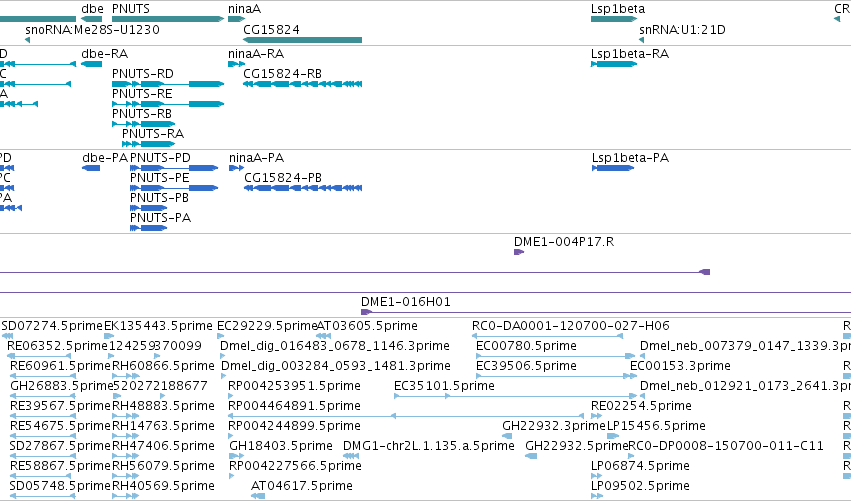Click the RE60961.5prime label

pyautogui.click(x=60, y=366)
